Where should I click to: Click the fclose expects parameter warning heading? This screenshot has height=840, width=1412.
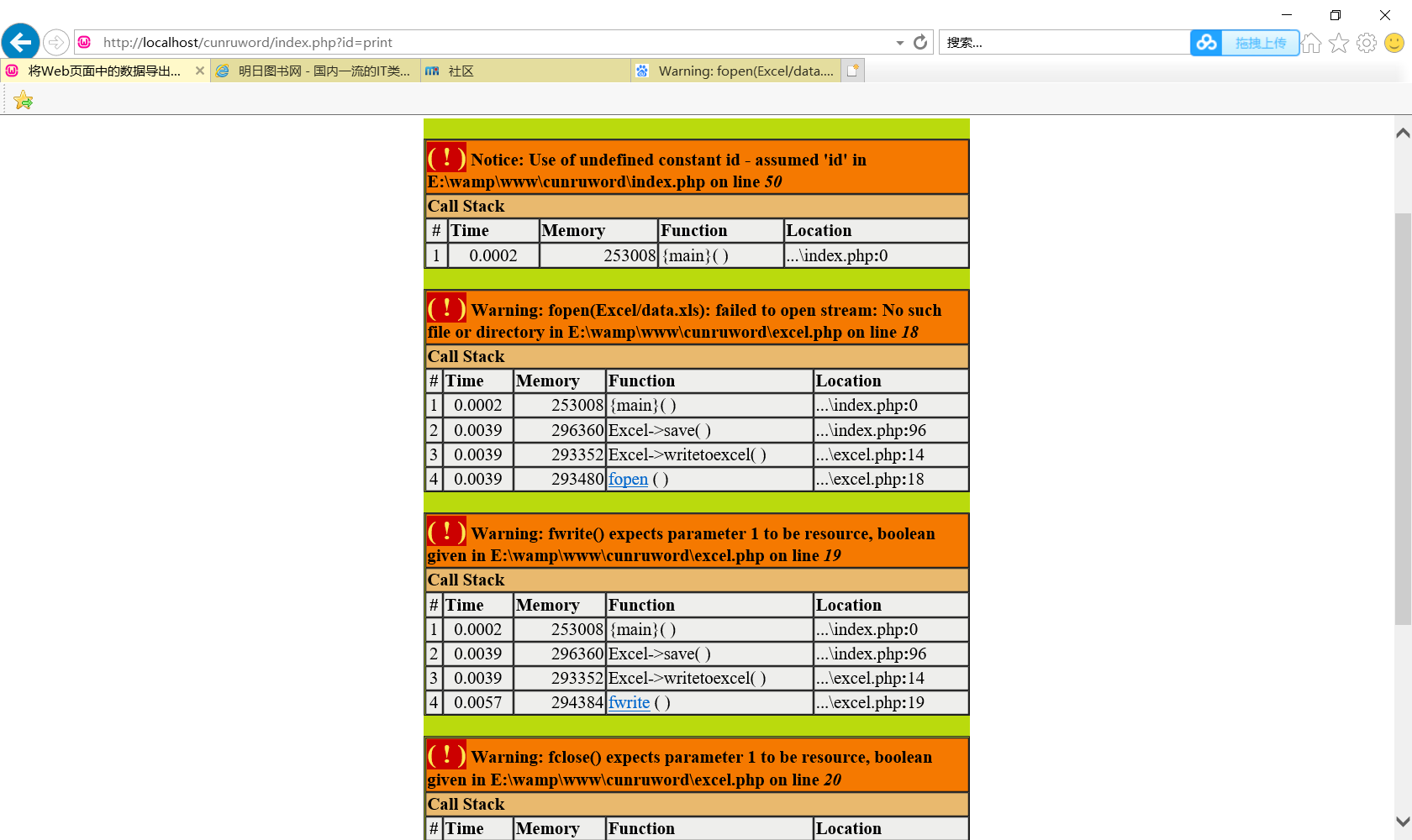pyautogui.click(x=697, y=765)
